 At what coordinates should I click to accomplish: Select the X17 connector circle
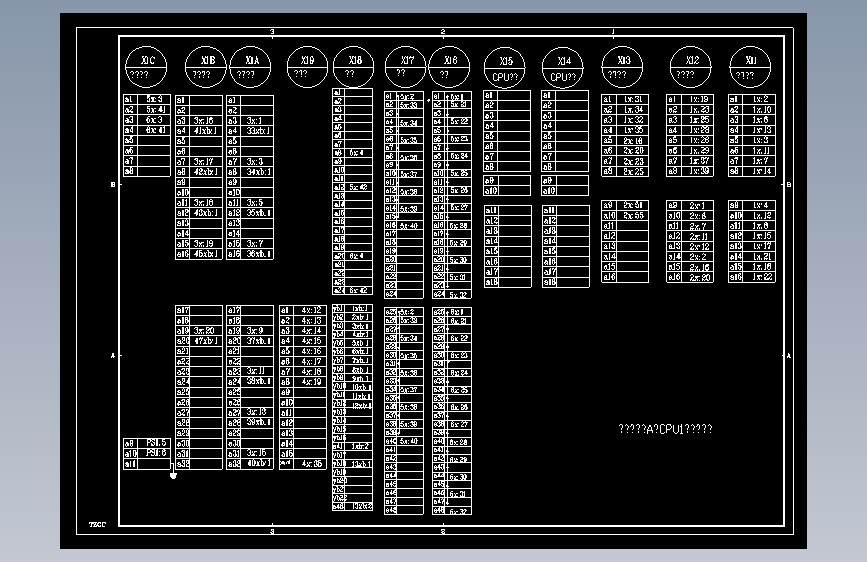pos(405,67)
